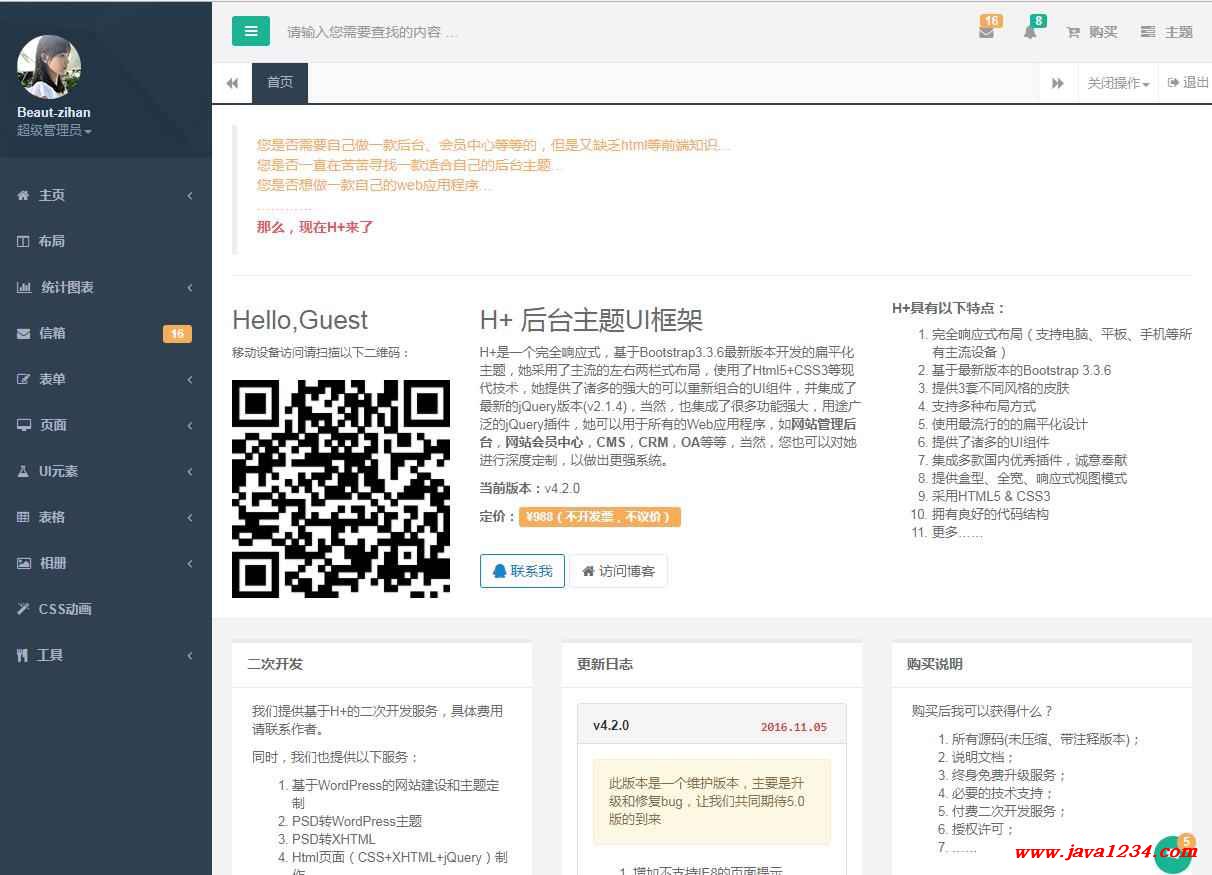
Task: Click the tab scroll-left double arrow
Action: pos(232,83)
